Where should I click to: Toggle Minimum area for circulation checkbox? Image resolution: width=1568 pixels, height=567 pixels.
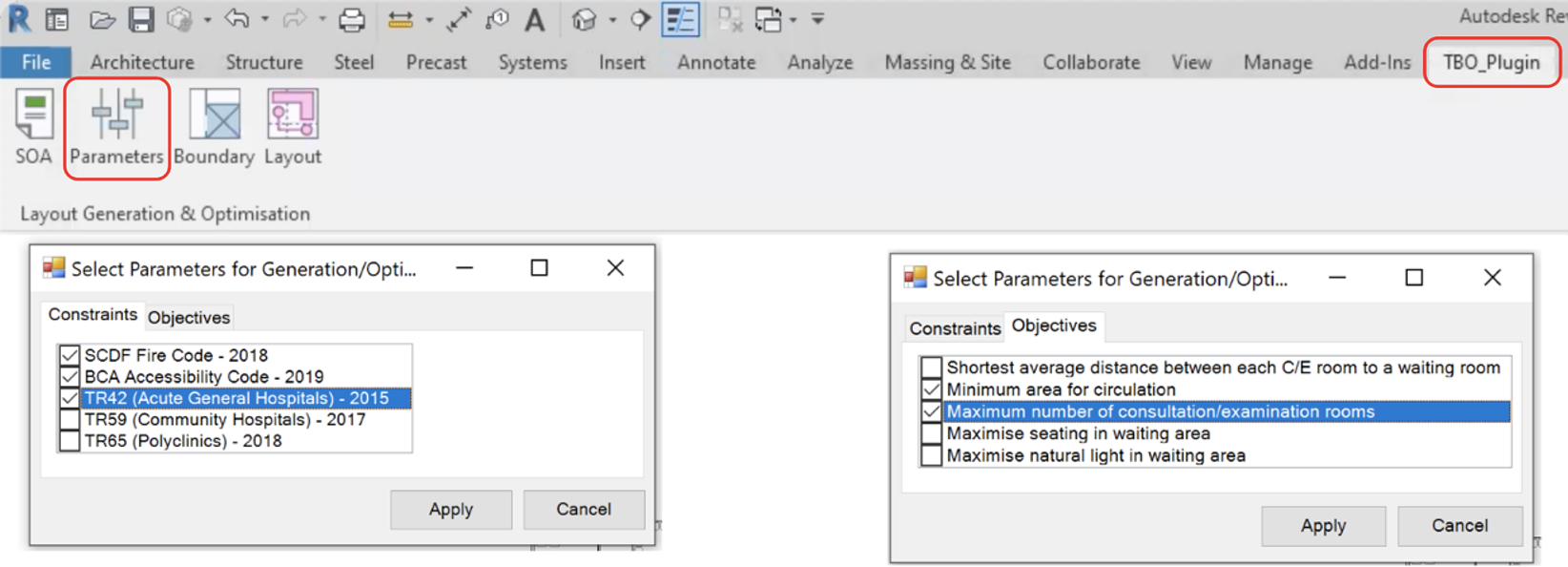[932, 389]
